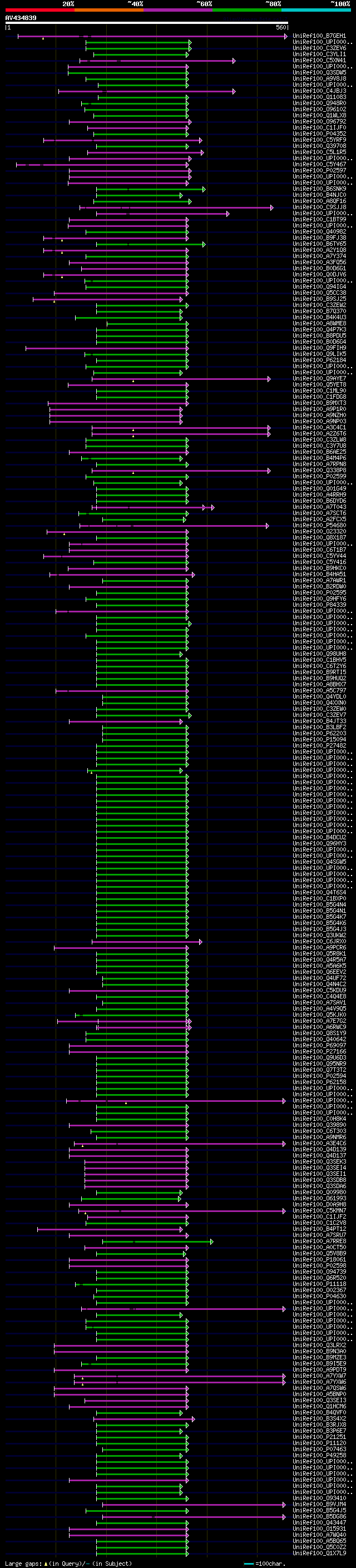
Task: Open hit UniRef100_C3ZEV6
Action: [319, 48]
